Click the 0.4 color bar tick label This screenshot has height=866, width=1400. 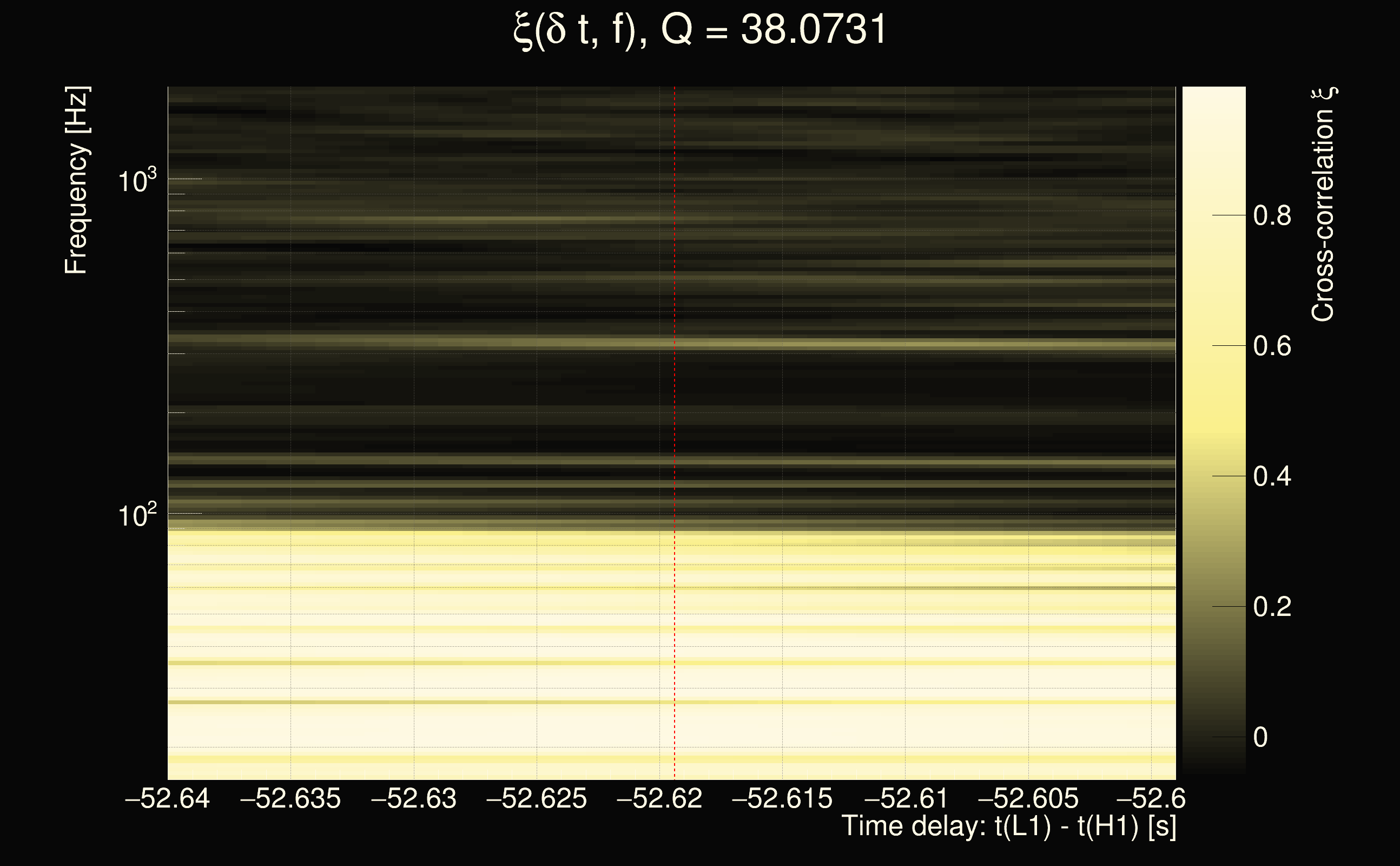point(1272,476)
